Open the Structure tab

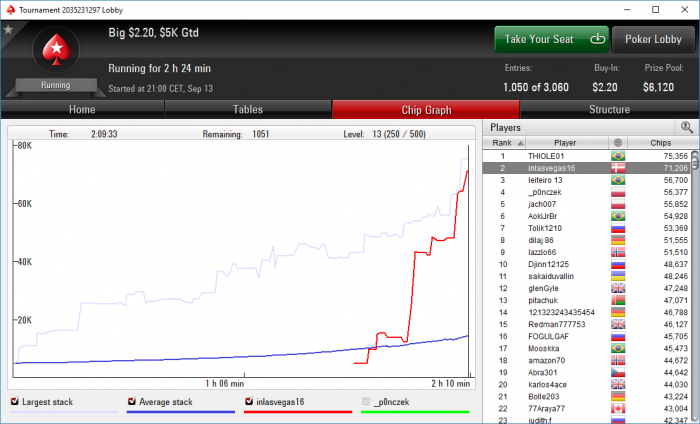[609, 109]
